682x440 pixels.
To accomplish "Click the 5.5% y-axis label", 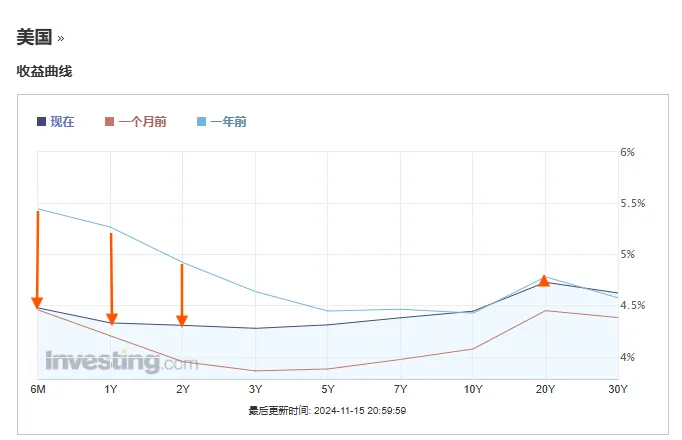I will tap(632, 203).
